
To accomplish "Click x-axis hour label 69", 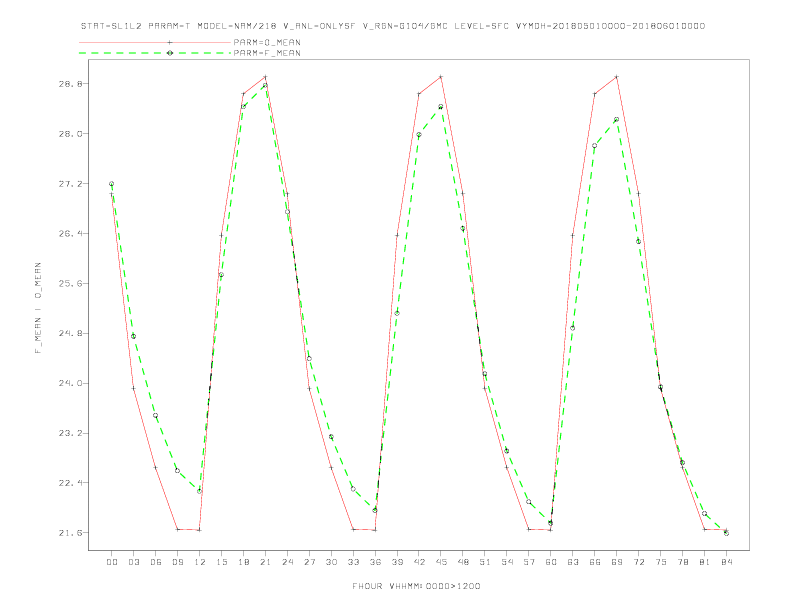I will [x=617, y=562].
